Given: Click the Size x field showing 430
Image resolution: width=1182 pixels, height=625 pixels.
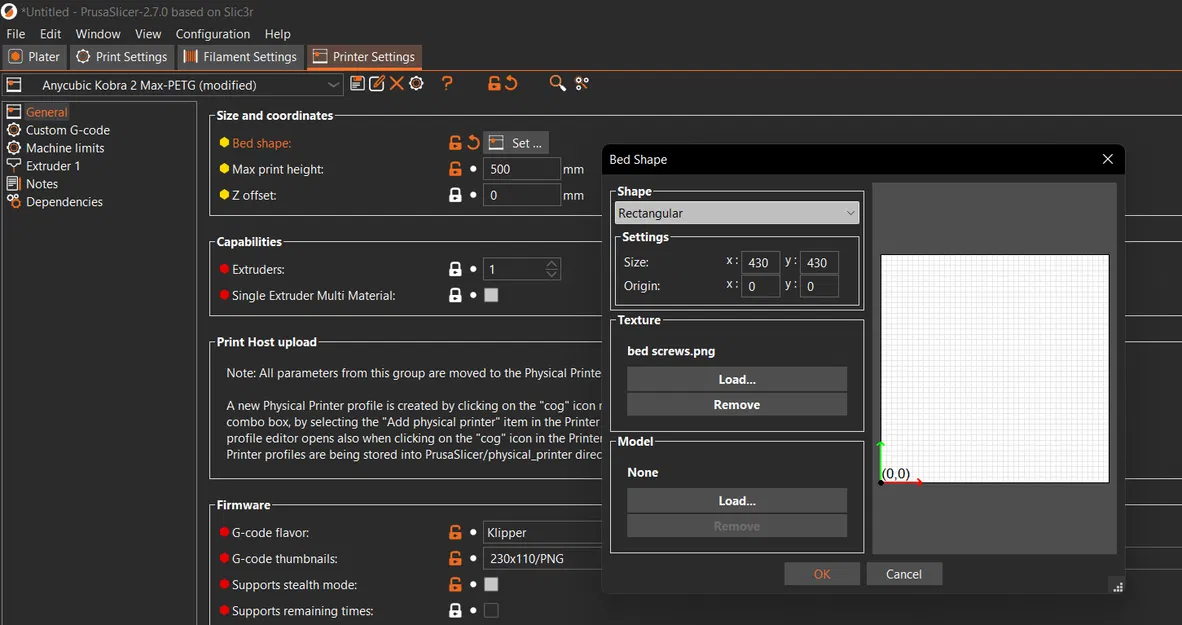Looking at the screenshot, I should coord(760,262).
